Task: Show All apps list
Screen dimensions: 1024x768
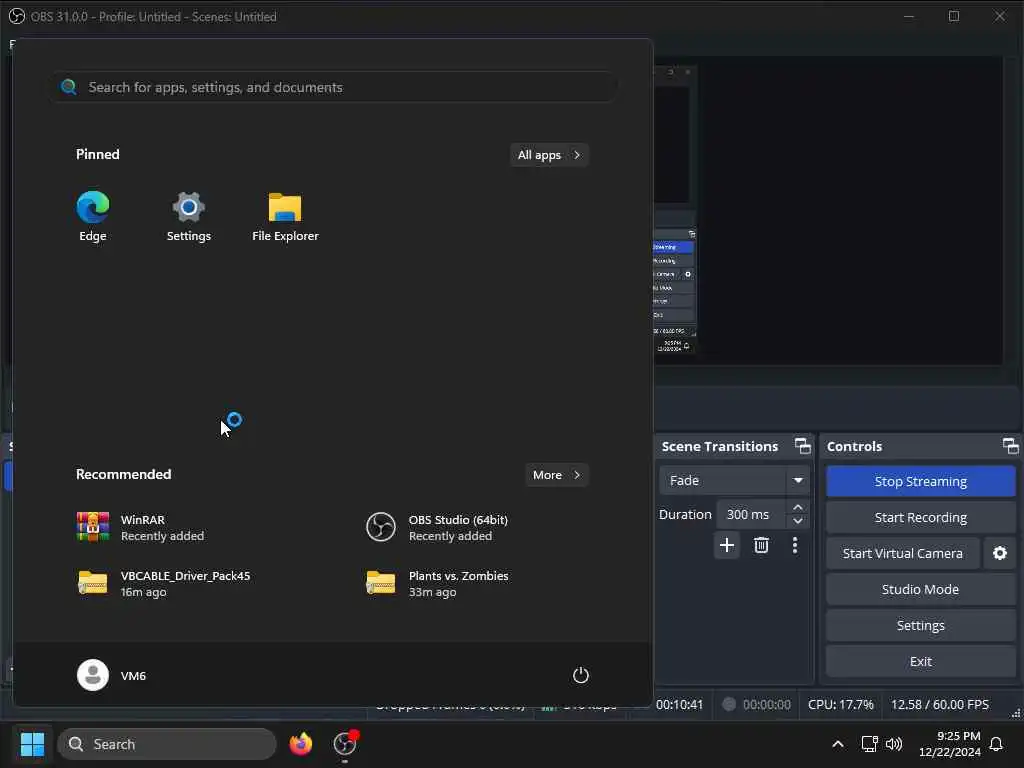Action: (549, 155)
